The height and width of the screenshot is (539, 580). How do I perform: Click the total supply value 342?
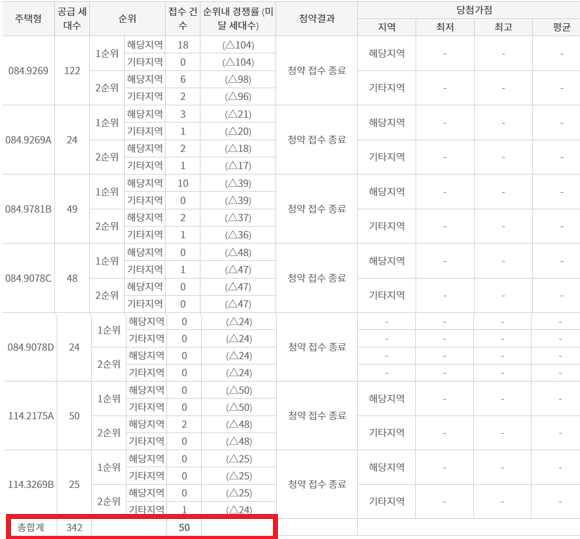click(74, 527)
